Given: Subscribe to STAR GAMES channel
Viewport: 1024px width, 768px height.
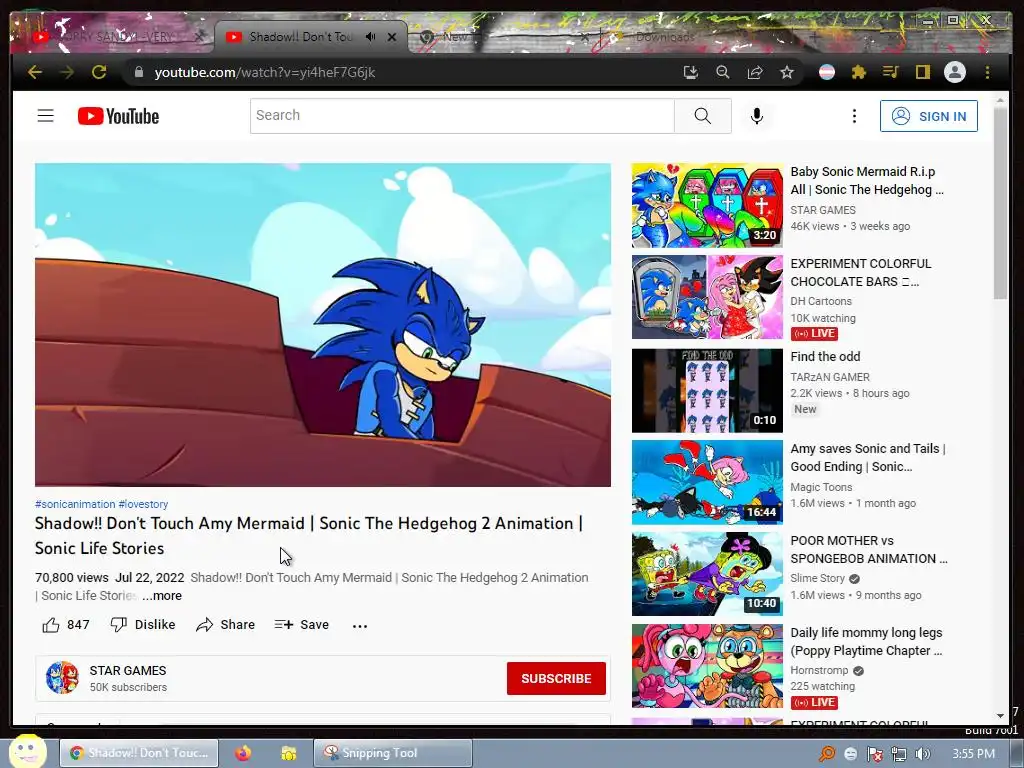Looking at the screenshot, I should (556, 679).
